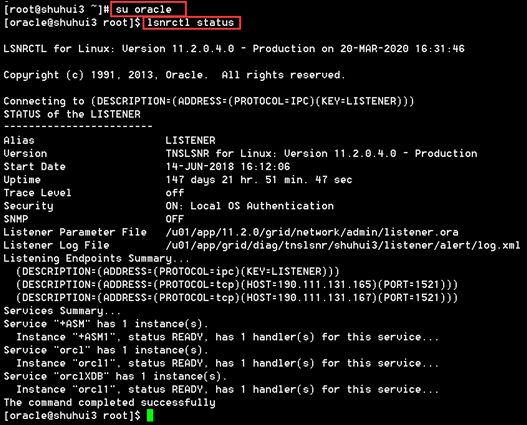
Task: Click the 'Listener Parameter File' label
Action: tap(75, 232)
